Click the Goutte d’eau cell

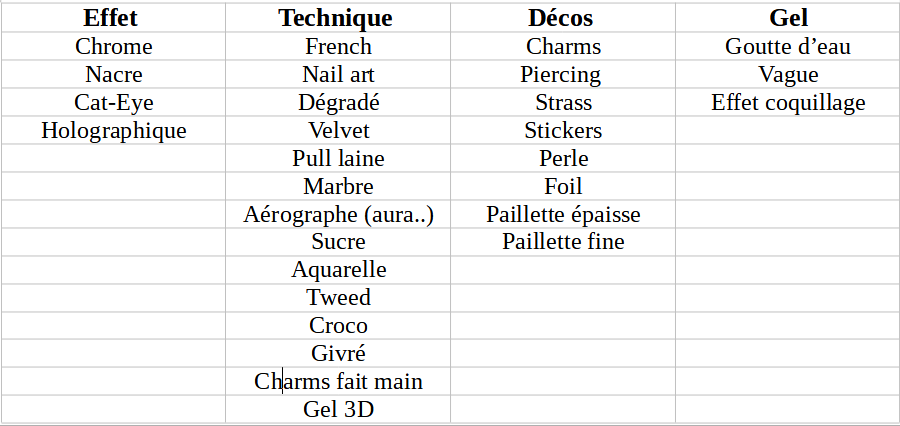pos(788,47)
